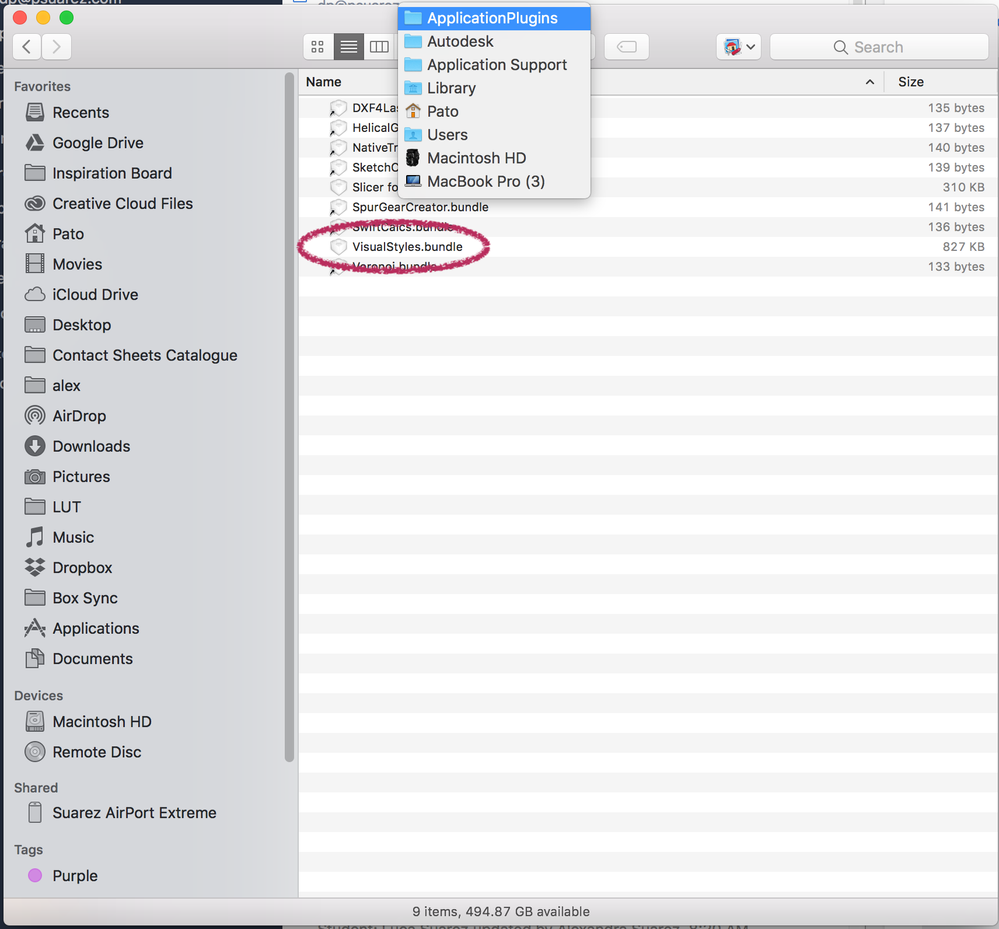Open iCloud Drive in the sidebar
The height and width of the screenshot is (929, 999).
tap(81, 294)
